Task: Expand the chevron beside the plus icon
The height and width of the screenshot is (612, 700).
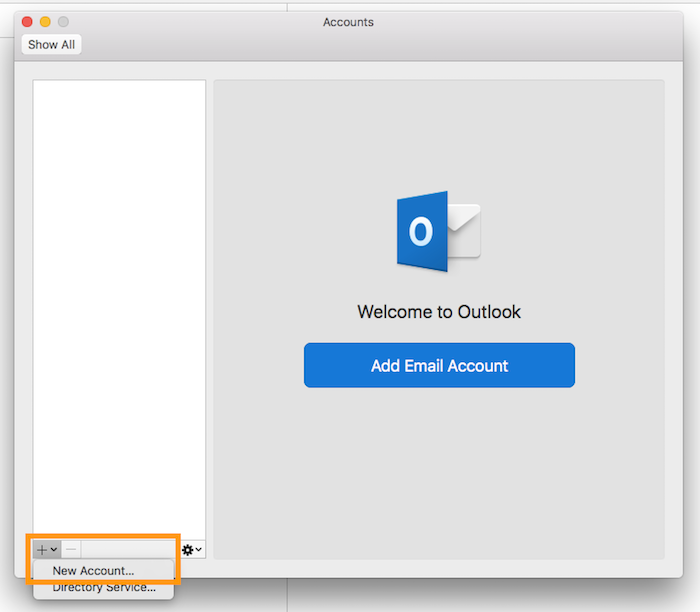Action: point(54,550)
